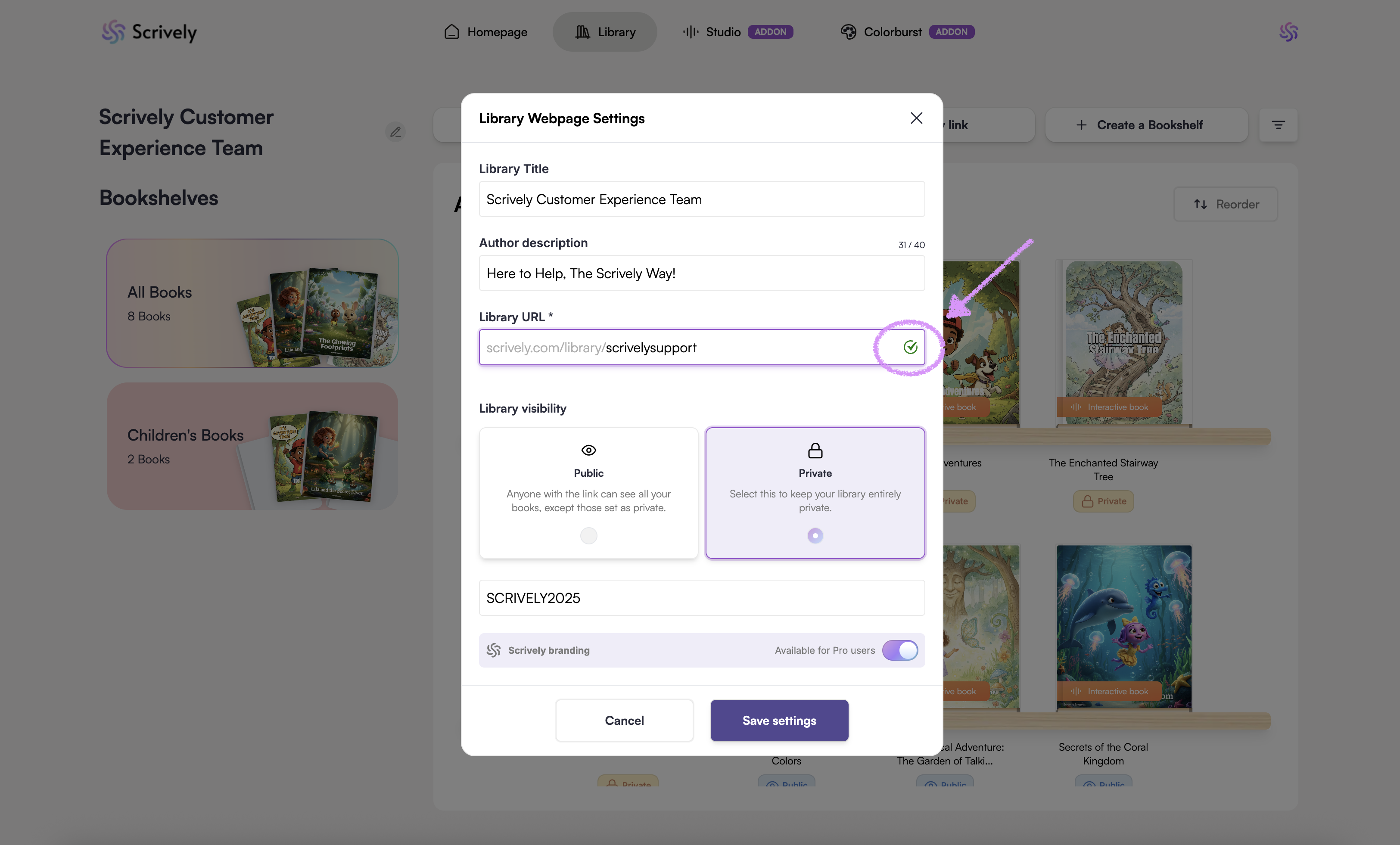The height and width of the screenshot is (845, 1400).
Task: Toggle the Scrively branding switch
Action: (899, 650)
